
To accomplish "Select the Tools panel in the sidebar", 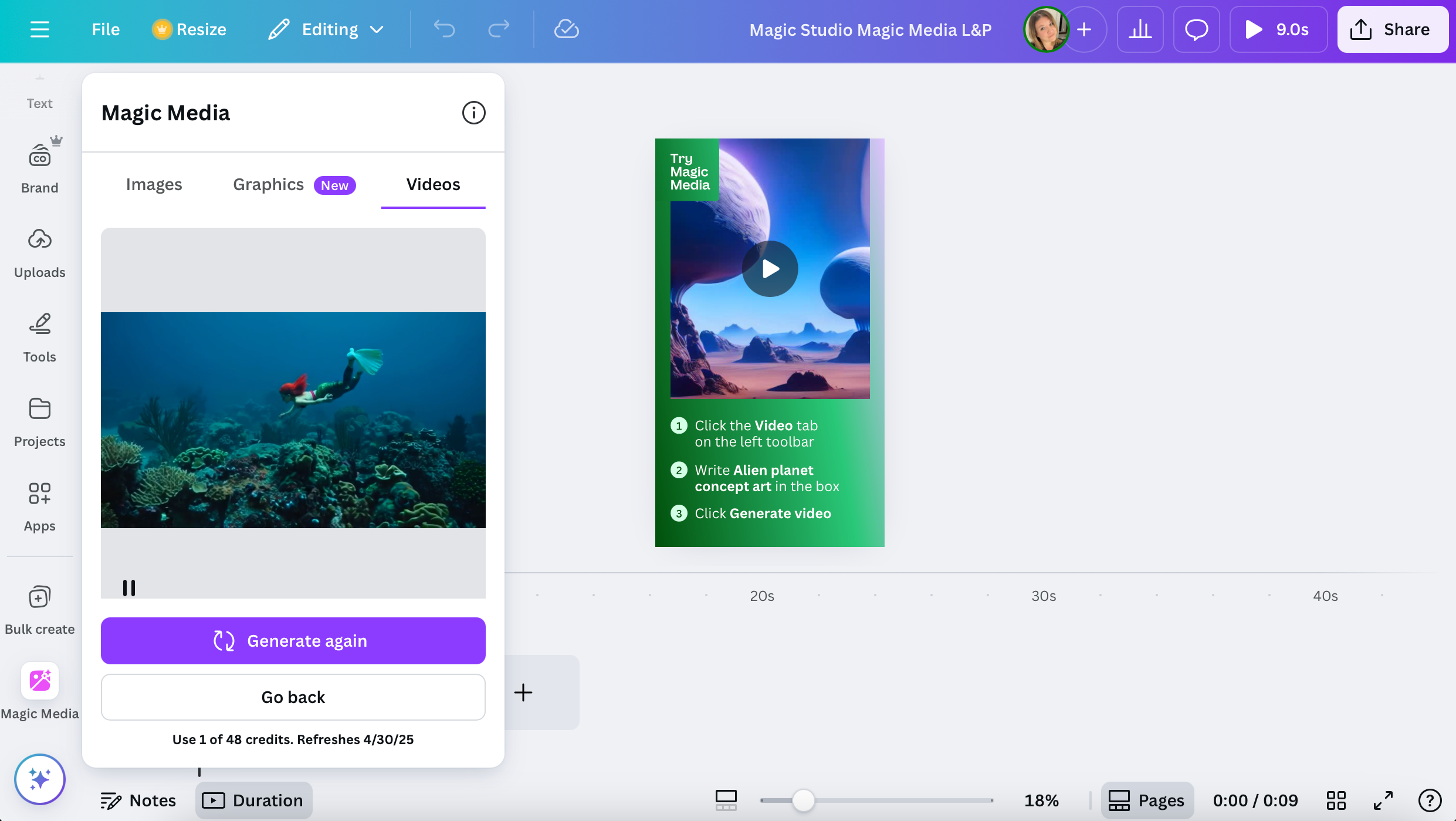I will [39, 337].
